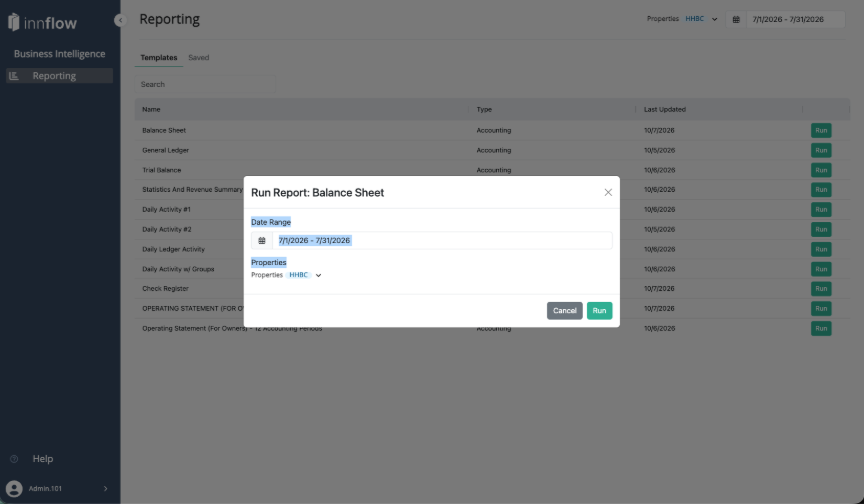Click the Run Report: Balance Sheet title

point(317,193)
